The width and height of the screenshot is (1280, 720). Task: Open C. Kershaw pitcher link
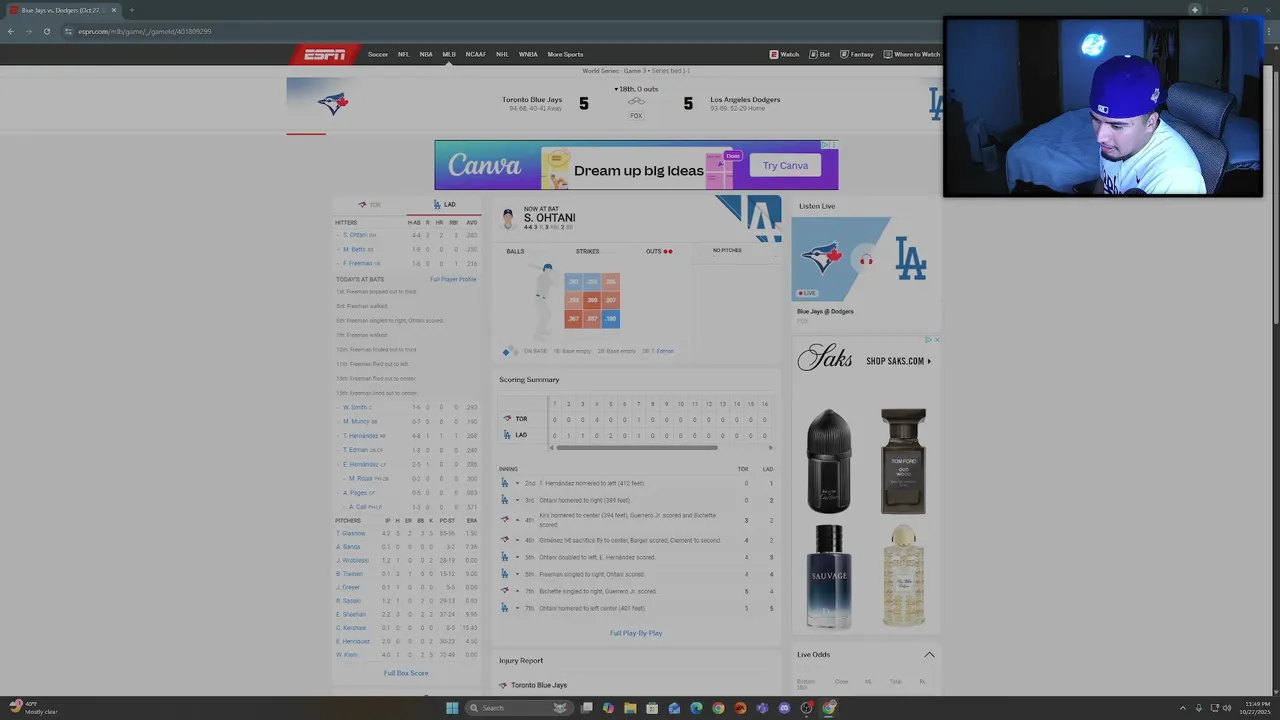[351, 628]
